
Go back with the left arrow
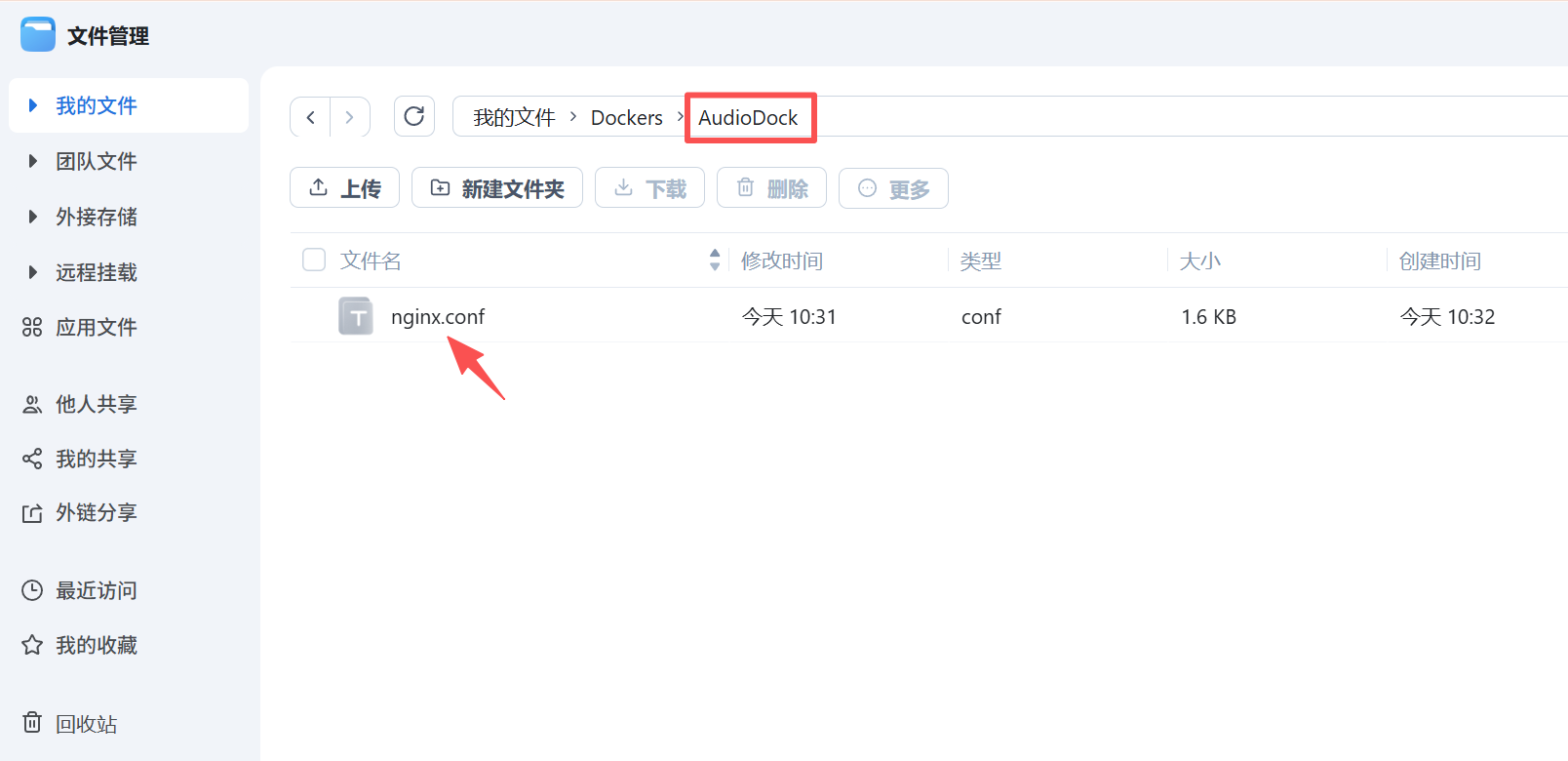[x=310, y=117]
